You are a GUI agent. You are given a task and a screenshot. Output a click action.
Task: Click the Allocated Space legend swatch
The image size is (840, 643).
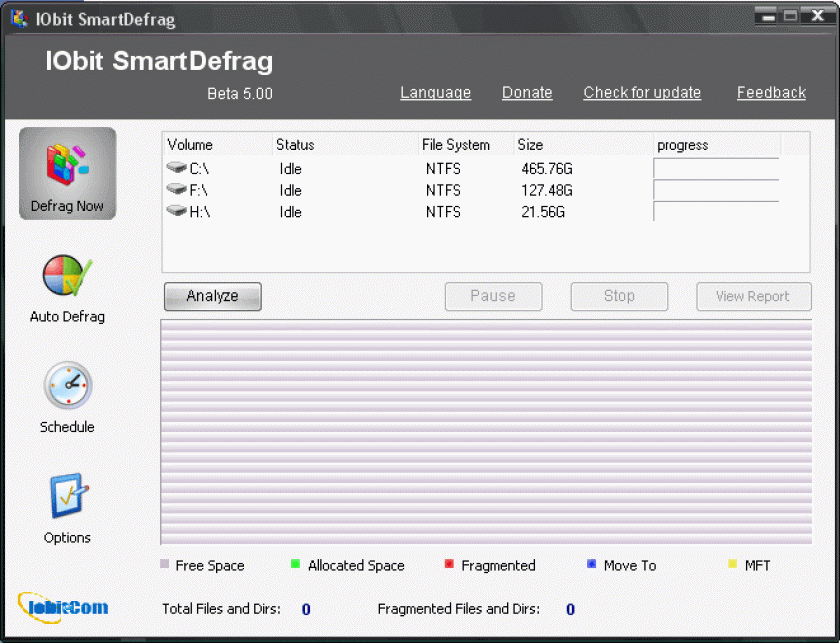coord(295,564)
